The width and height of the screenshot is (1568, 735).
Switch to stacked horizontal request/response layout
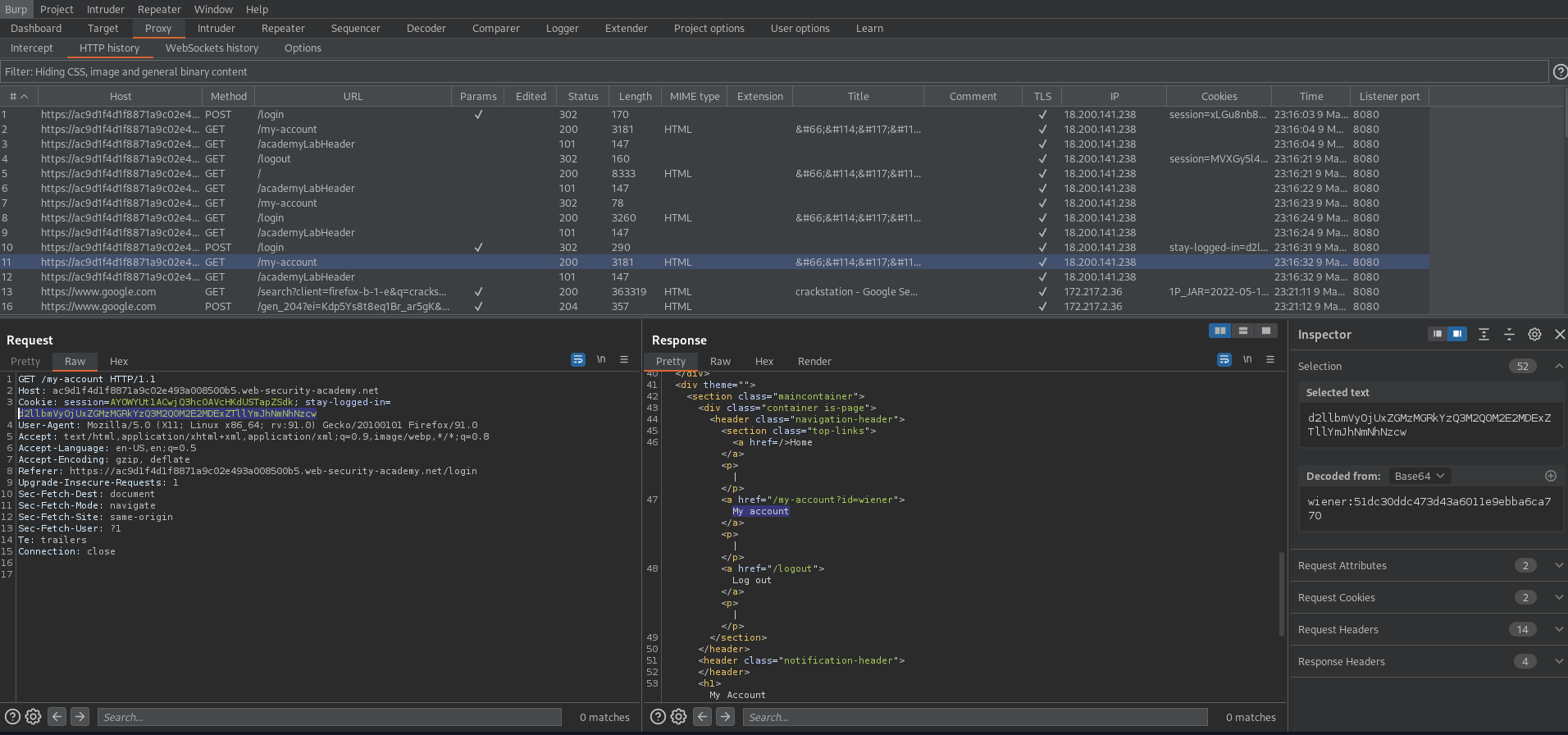pos(1243,331)
